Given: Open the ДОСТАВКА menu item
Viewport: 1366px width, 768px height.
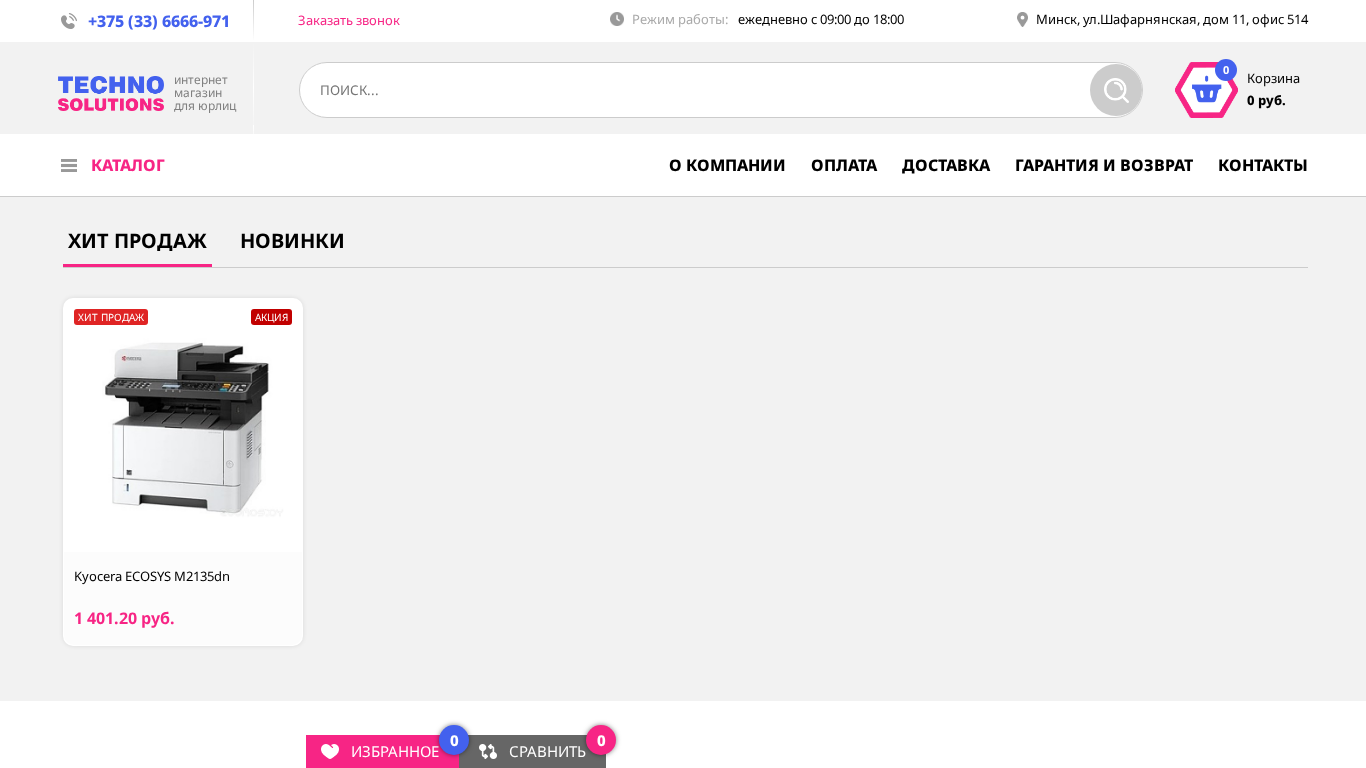Looking at the screenshot, I should 946,165.
